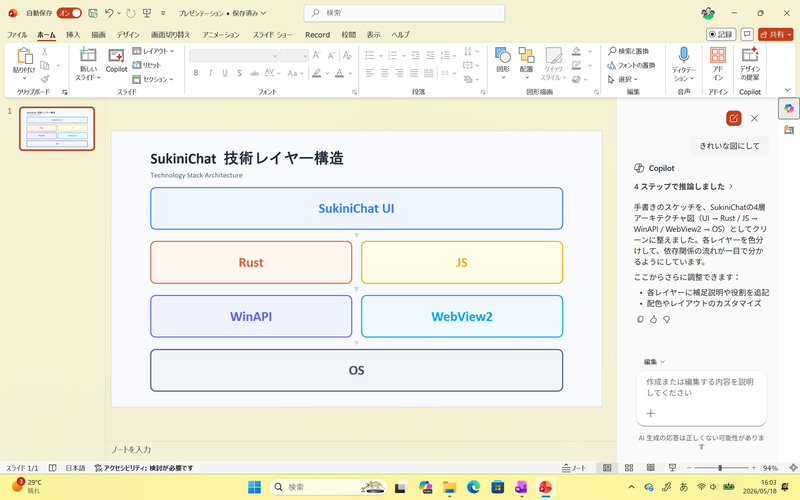Click the search box in the title bar
This screenshot has width=800, height=500.
[x=404, y=13]
